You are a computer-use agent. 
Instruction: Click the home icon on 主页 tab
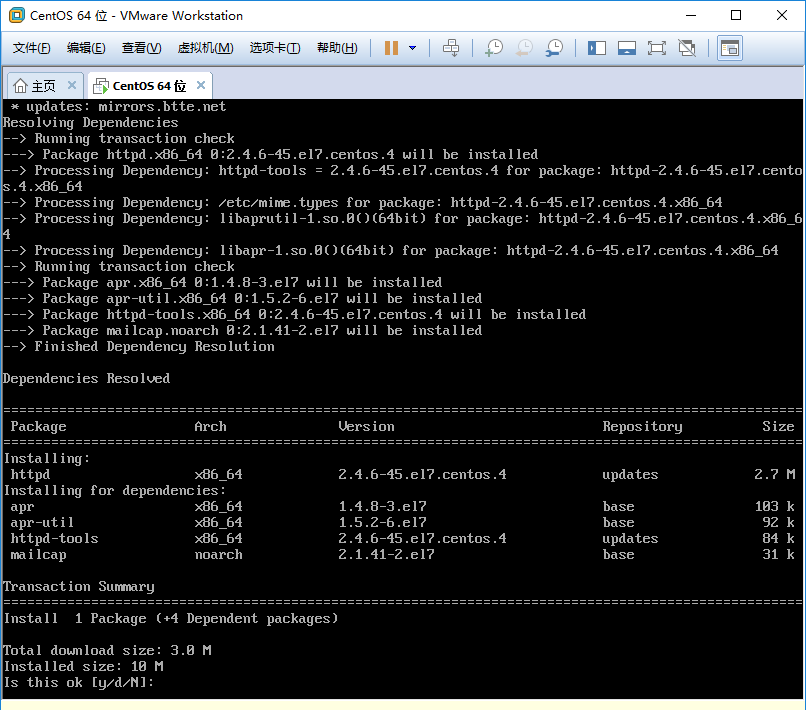(x=20, y=85)
